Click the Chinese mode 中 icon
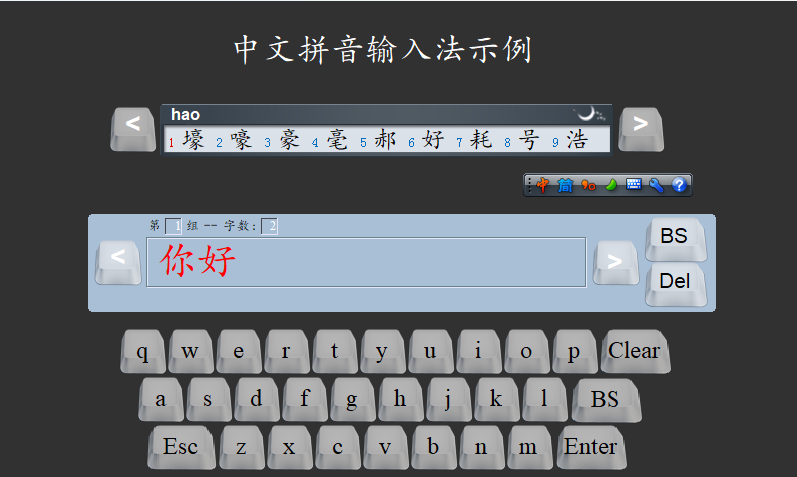Image resolution: width=797 pixels, height=477 pixels. tap(542, 185)
